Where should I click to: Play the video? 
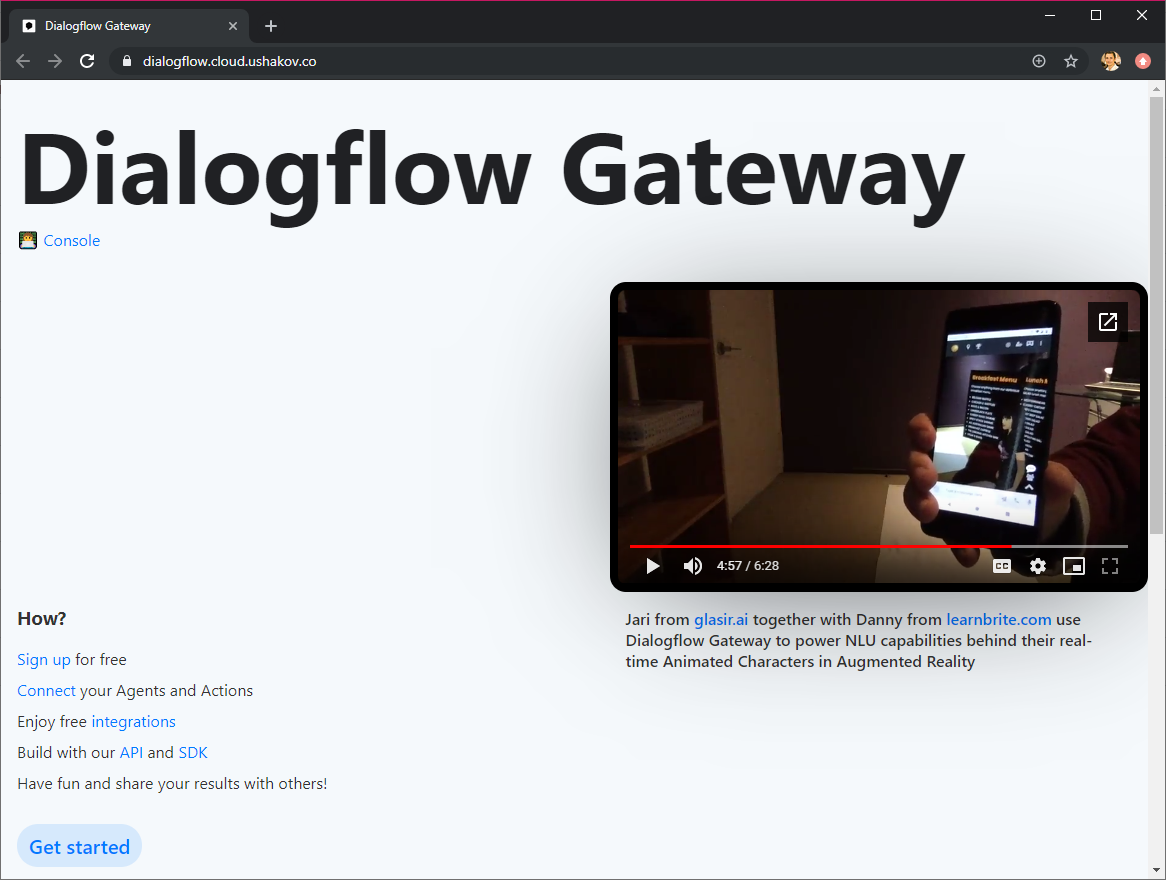click(x=652, y=566)
